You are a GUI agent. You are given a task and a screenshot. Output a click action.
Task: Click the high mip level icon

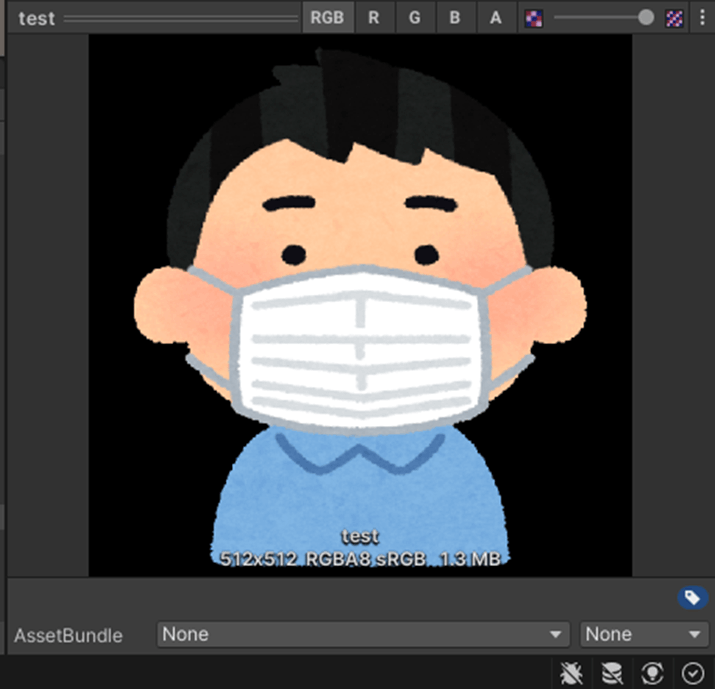[x=674, y=19]
